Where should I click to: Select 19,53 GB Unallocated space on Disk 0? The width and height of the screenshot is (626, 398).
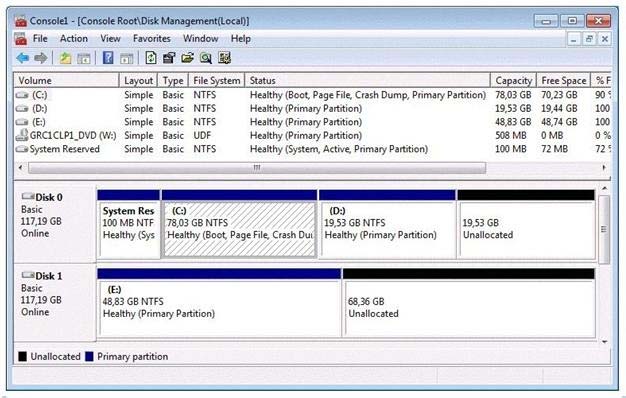pos(526,224)
